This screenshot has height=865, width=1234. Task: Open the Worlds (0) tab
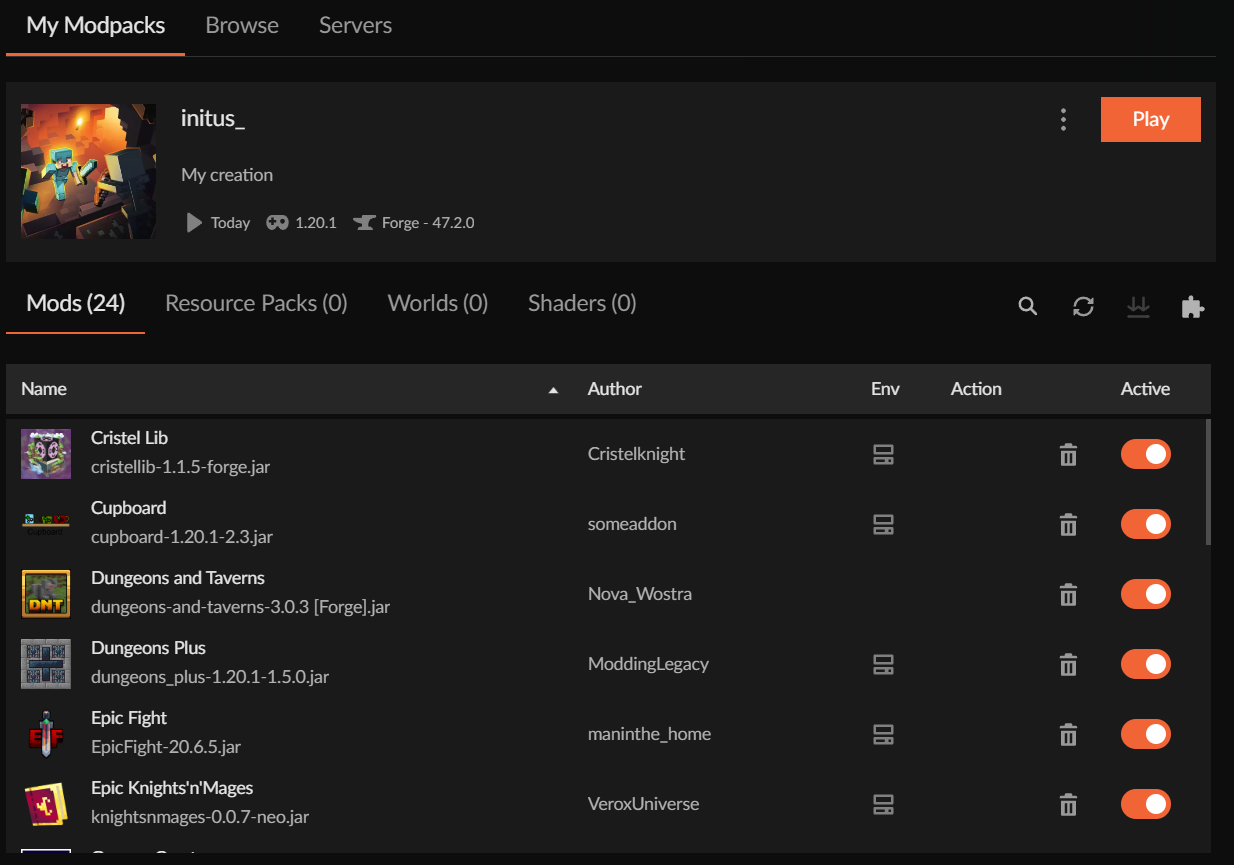(x=438, y=303)
